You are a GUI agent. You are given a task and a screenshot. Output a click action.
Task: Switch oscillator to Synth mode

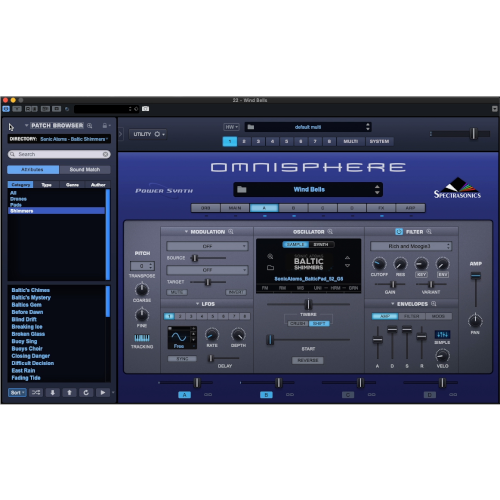(321, 245)
